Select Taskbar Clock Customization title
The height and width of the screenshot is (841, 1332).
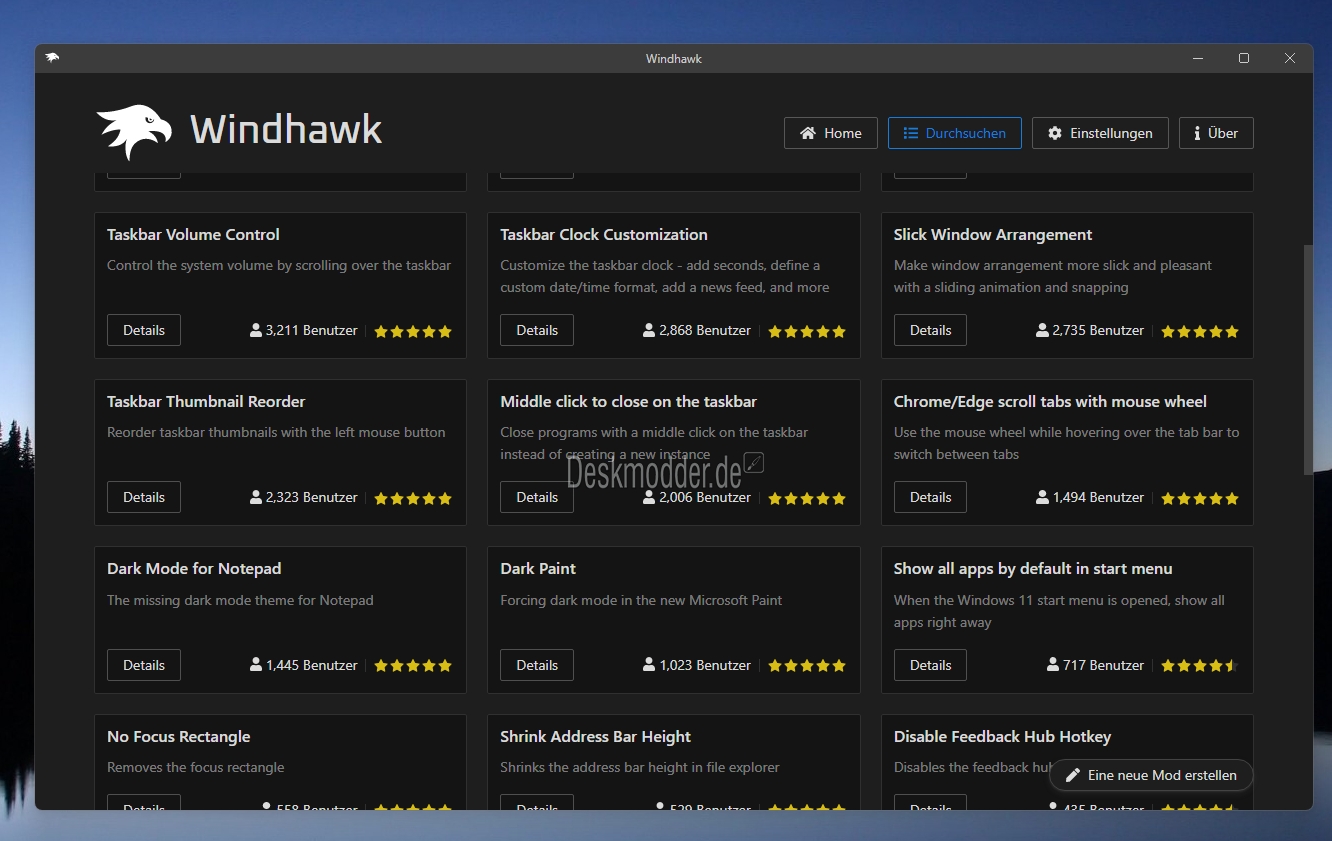604,235
